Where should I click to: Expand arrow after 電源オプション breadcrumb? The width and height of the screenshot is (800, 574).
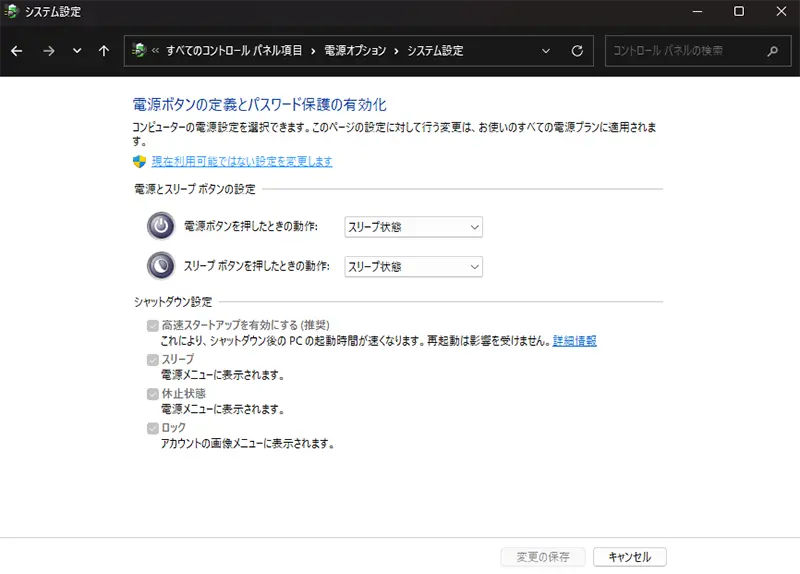396,51
